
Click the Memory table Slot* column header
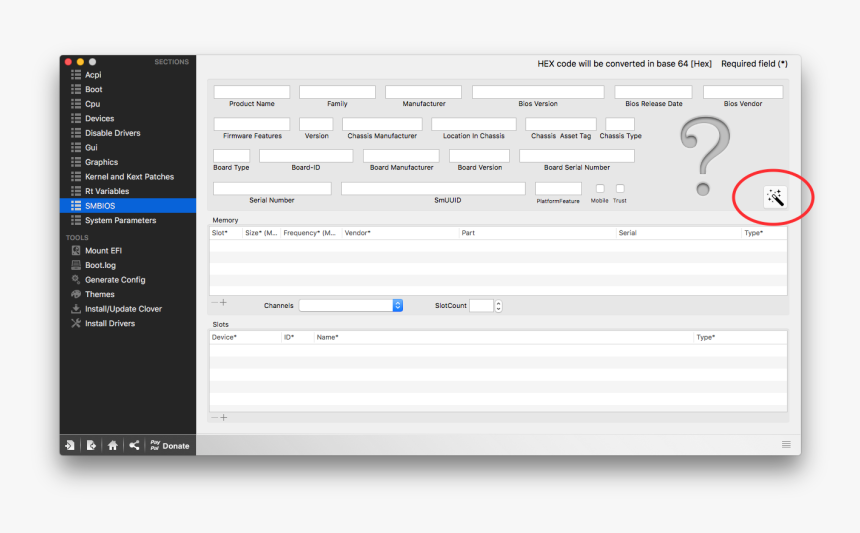[226, 233]
